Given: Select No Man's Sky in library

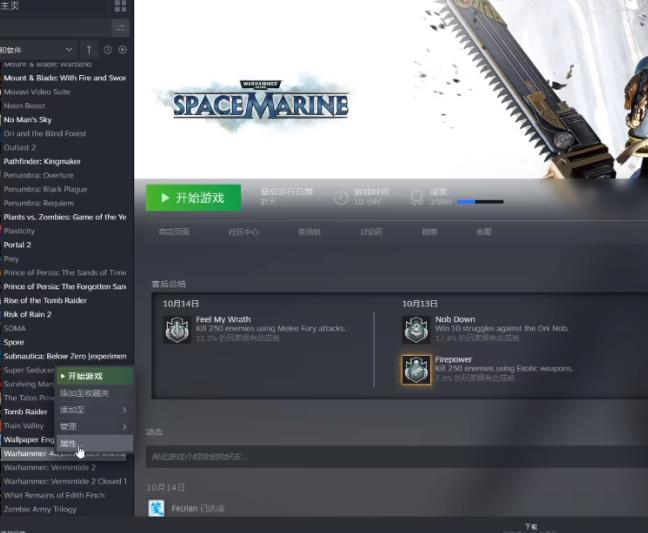Looking at the screenshot, I should click(x=28, y=120).
